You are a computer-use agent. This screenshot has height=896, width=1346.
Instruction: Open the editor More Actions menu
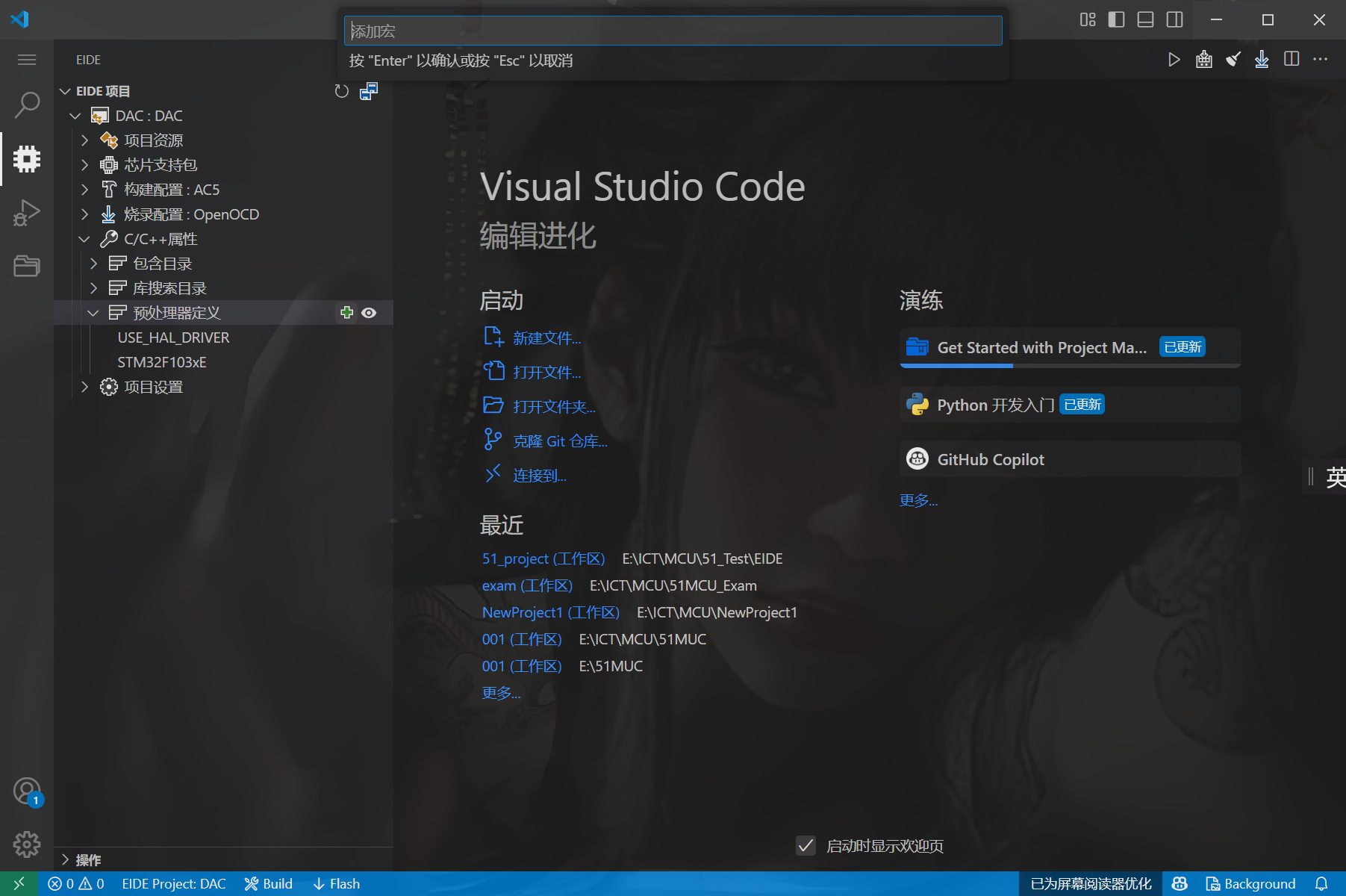pos(1320,59)
